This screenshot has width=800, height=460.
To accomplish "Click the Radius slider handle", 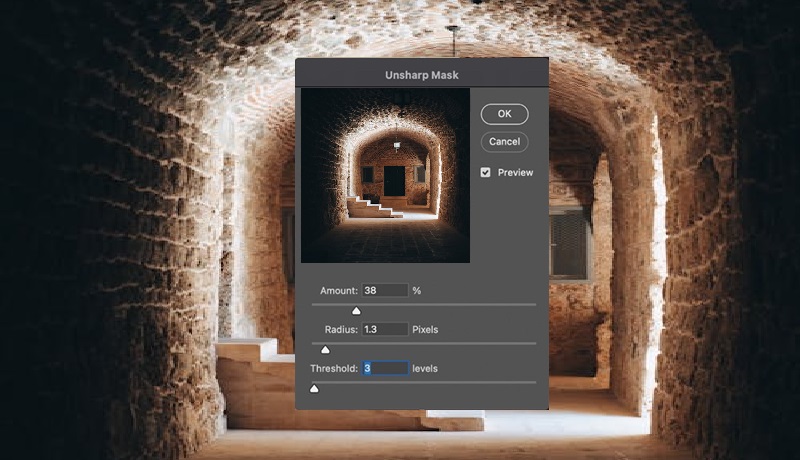I will pos(325,349).
